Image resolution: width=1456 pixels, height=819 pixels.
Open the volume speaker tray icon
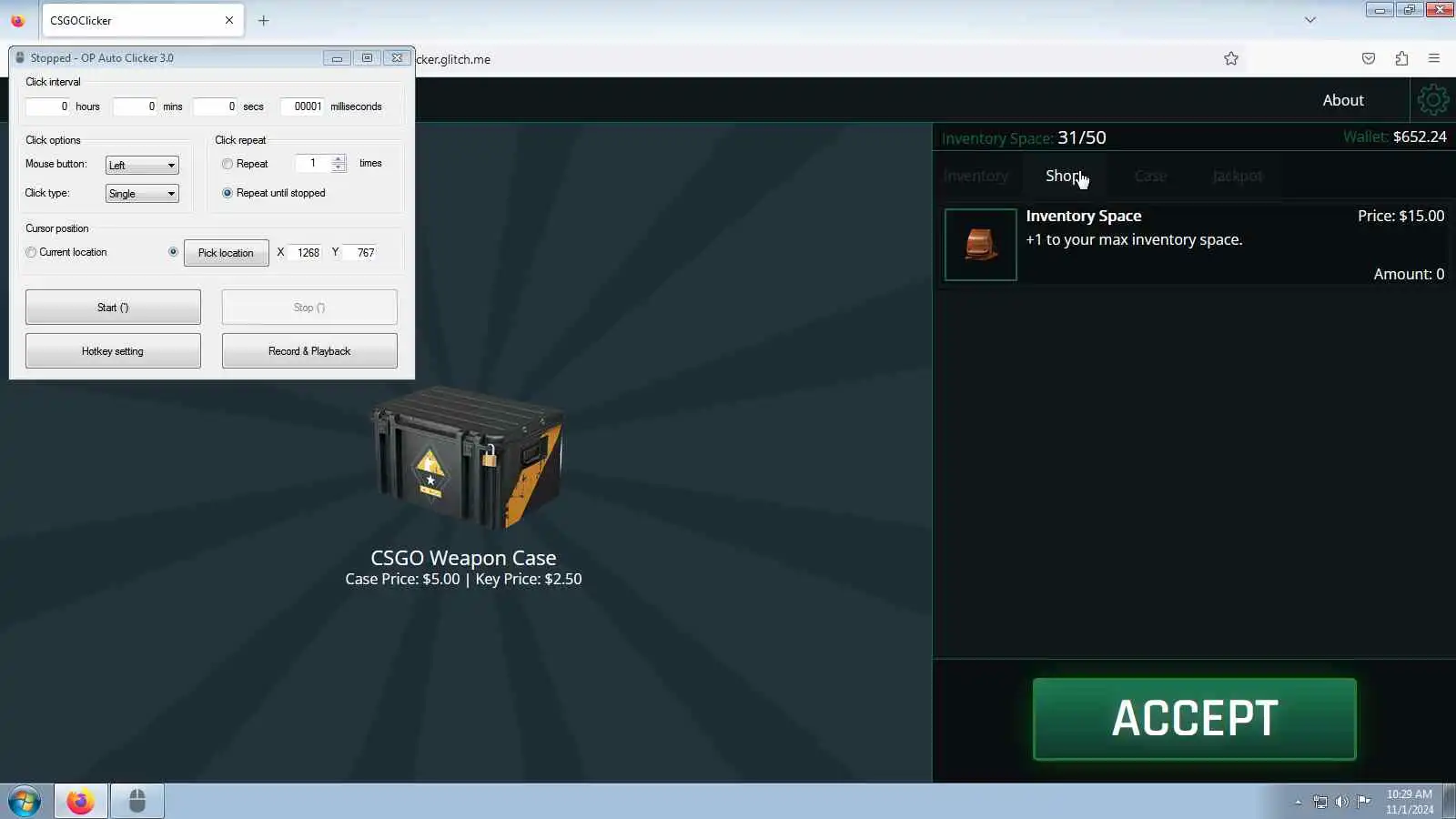[x=1341, y=802]
